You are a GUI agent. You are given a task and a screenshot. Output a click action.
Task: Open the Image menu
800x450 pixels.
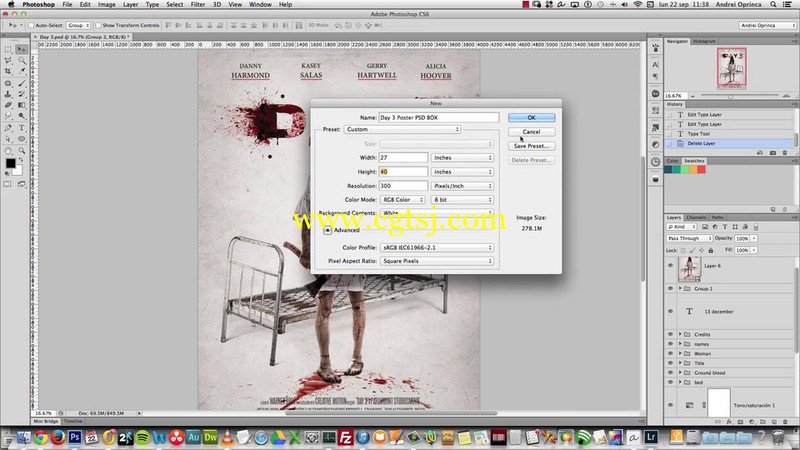[107, 4]
